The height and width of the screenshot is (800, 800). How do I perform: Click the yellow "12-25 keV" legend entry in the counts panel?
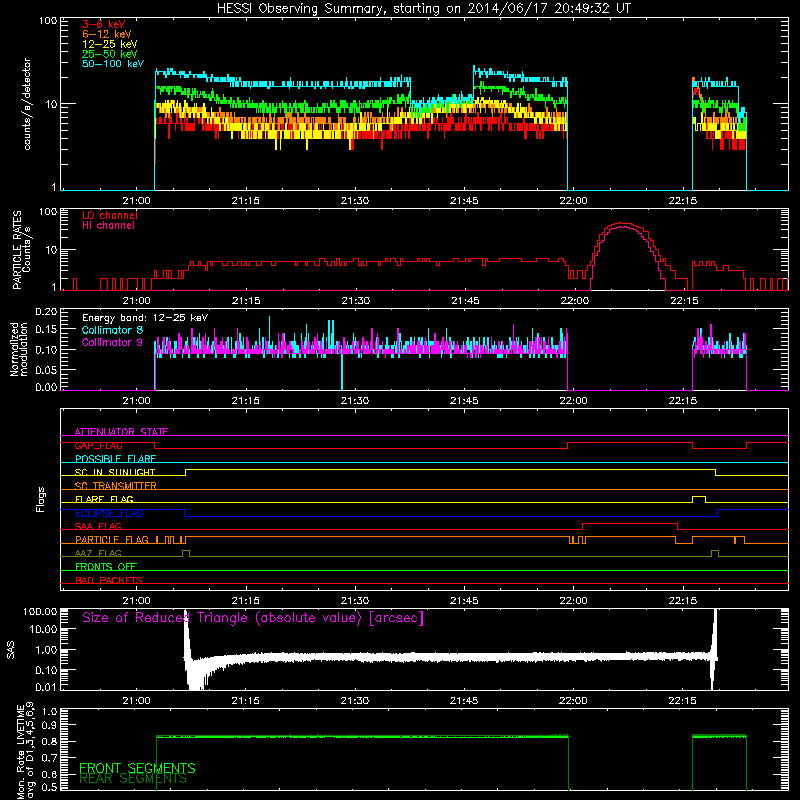(110, 44)
